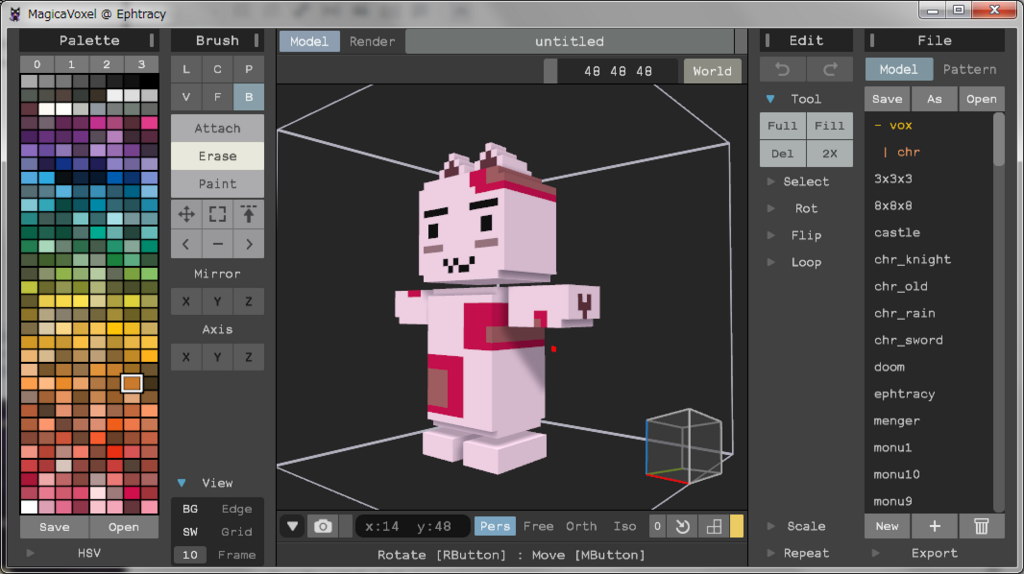Screen dimensions: 1024x574
Task: Pick the white swatch at palette bottom-left
Action: coord(29,507)
